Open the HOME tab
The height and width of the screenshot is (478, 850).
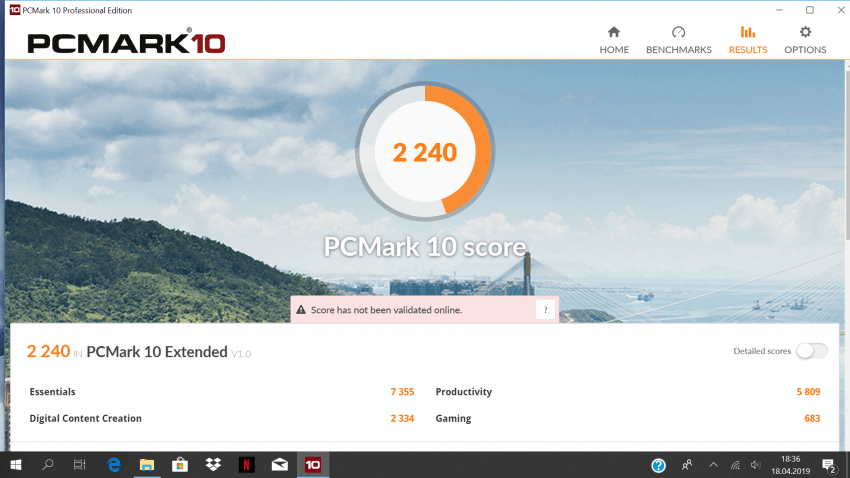coord(614,40)
